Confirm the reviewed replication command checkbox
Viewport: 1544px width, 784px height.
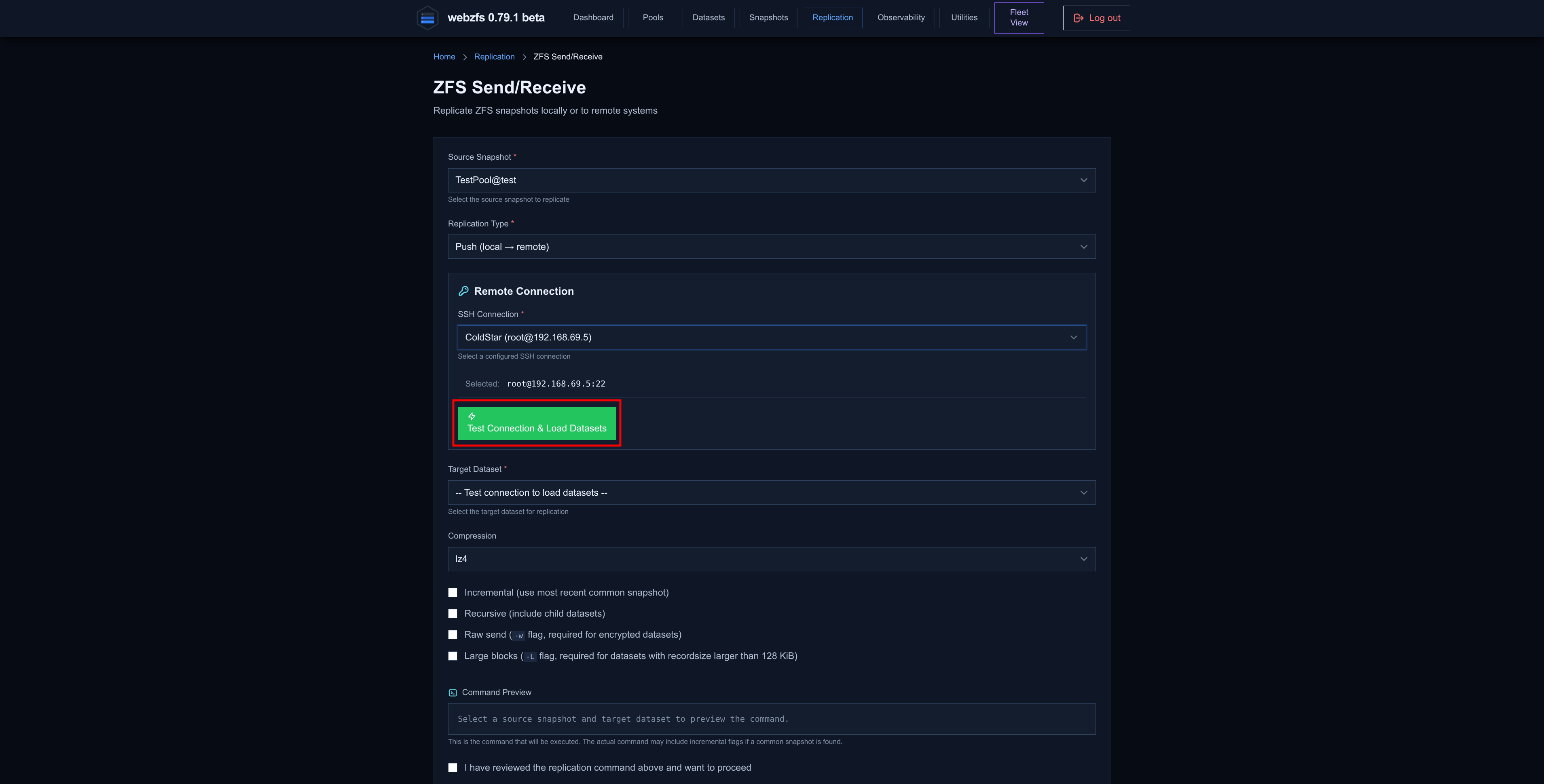[x=453, y=768]
